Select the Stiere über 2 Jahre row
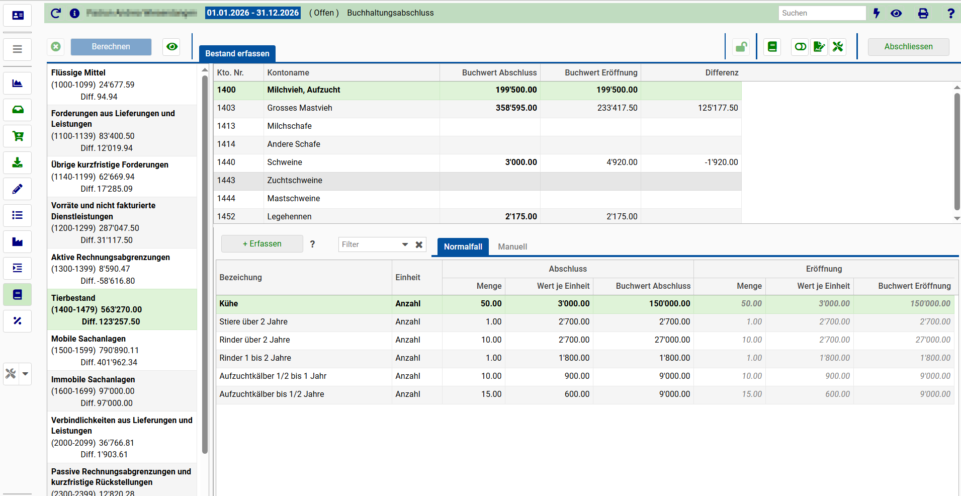The height and width of the screenshot is (496, 961). [586, 321]
